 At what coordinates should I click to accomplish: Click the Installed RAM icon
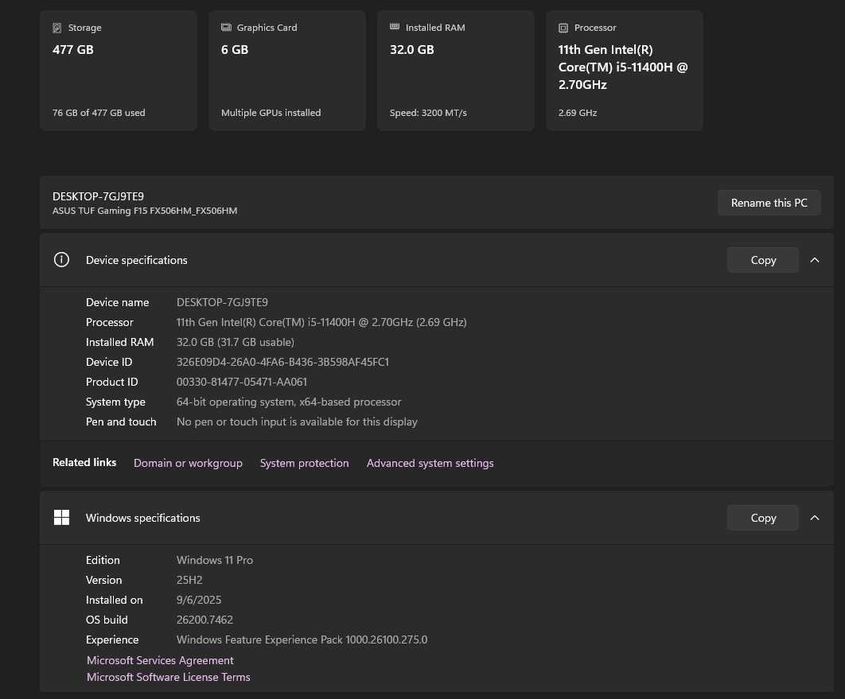[395, 28]
